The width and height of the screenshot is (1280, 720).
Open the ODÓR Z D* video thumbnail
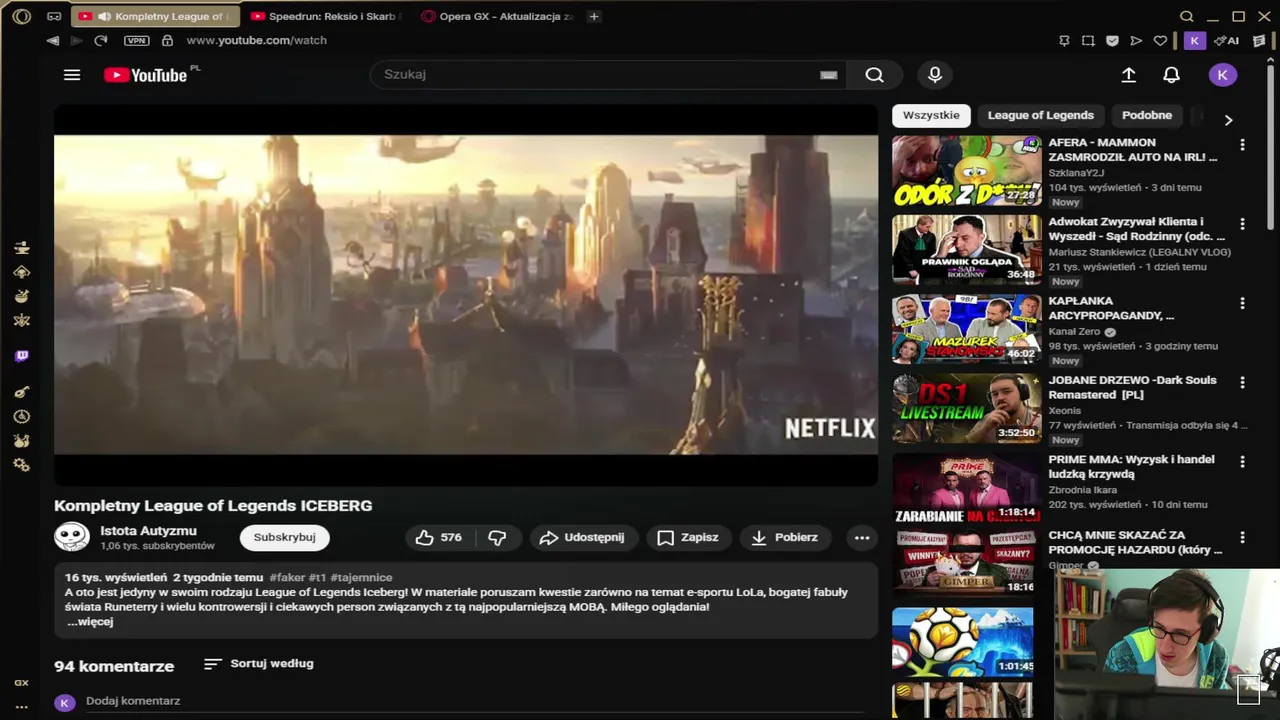966,171
